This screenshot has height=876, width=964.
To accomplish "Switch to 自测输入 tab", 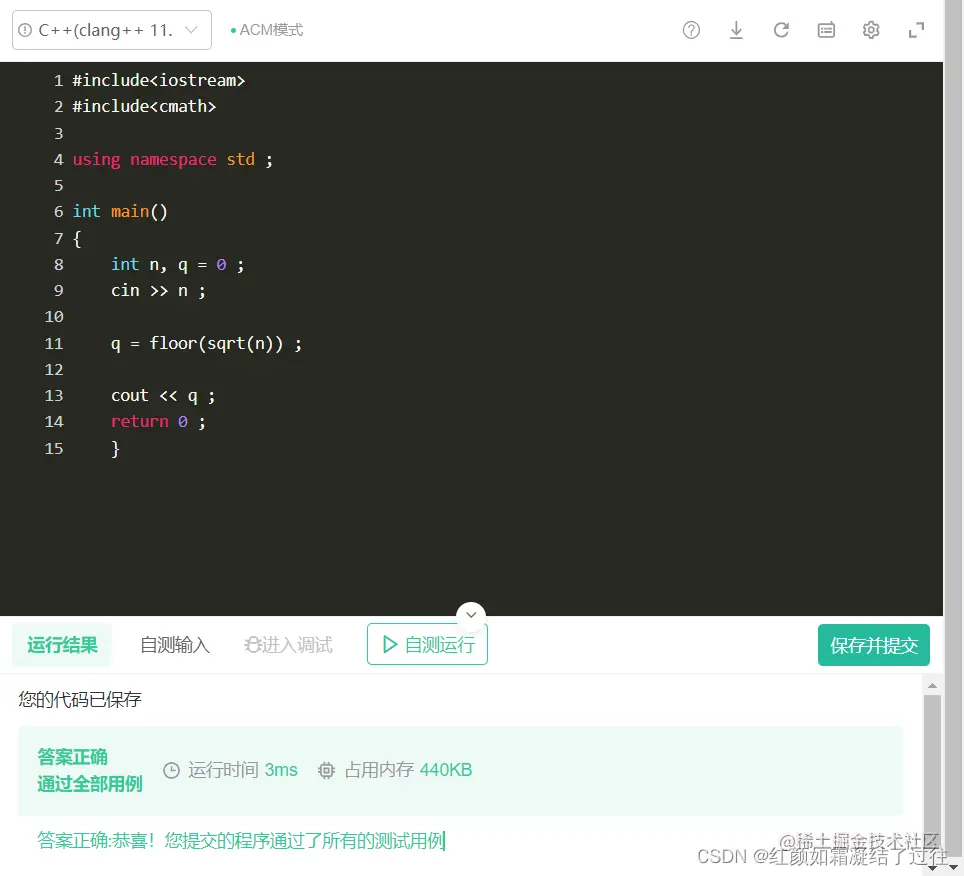I will pyautogui.click(x=175, y=645).
